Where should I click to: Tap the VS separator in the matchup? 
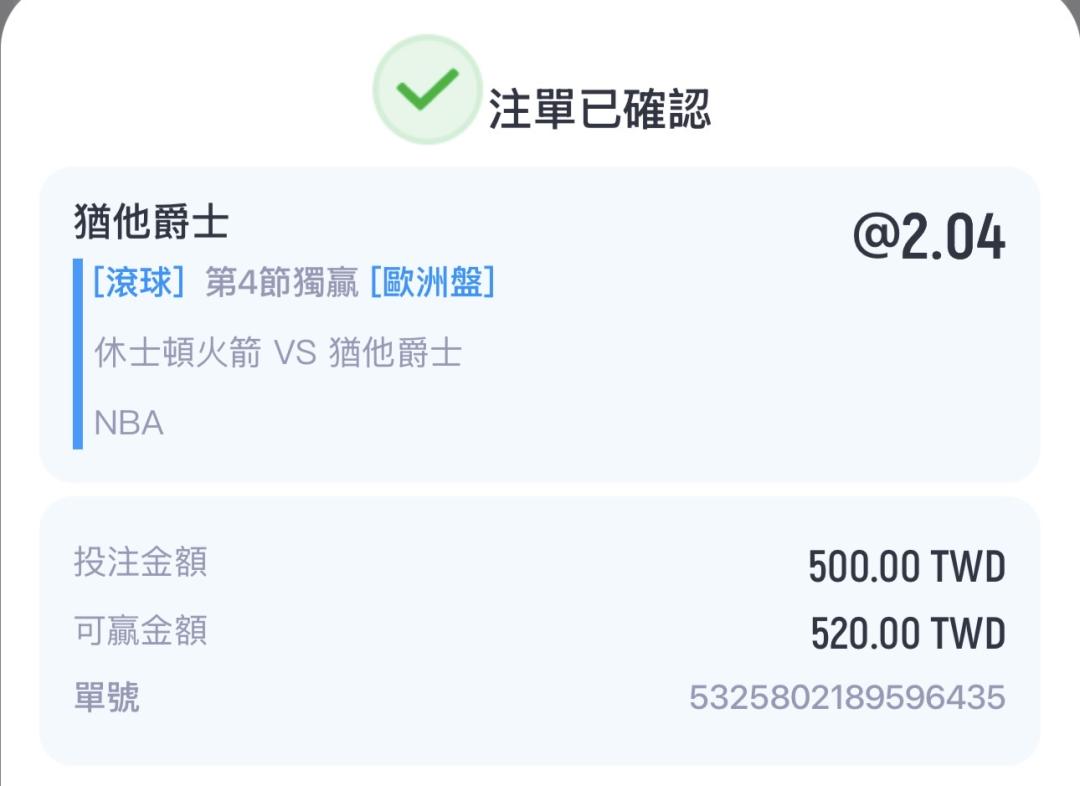(295, 353)
